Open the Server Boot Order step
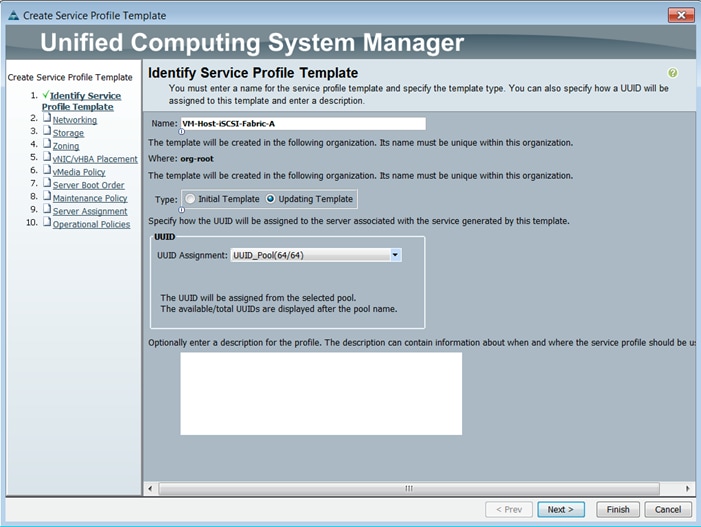Image resolution: width=701 pixels, height=527 pixels. [x=89, y=185]
